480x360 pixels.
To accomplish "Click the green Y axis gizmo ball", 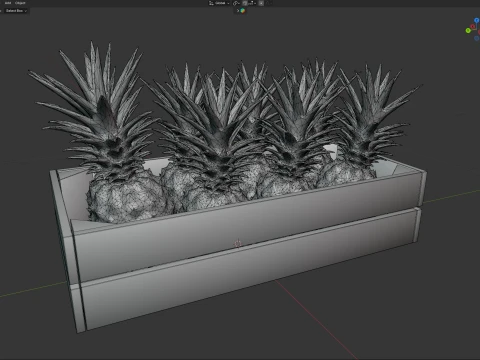I will click(x=468, y=30).
